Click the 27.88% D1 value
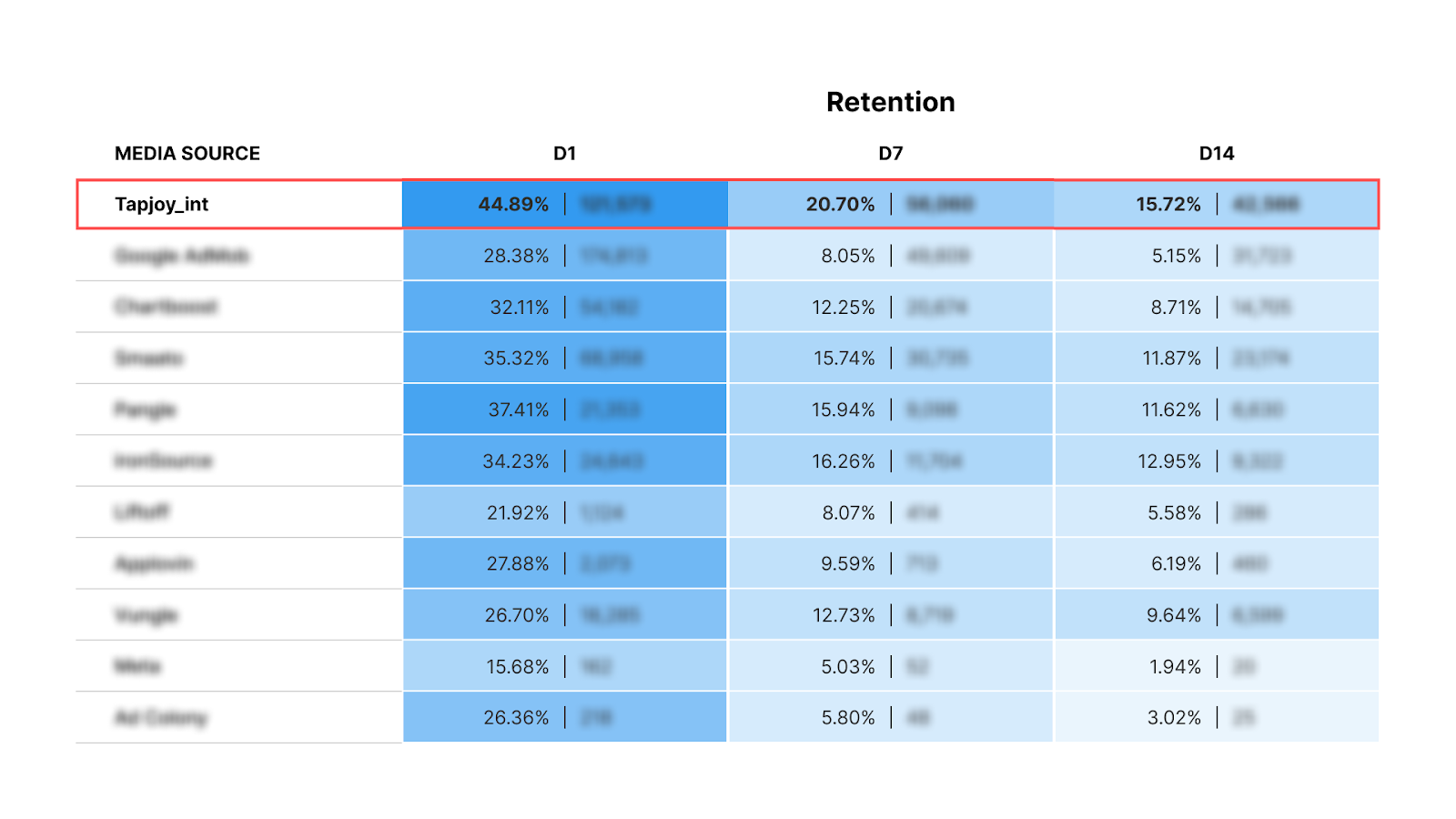The width and height of the screenshot is (1456, 819). [517, 564]
